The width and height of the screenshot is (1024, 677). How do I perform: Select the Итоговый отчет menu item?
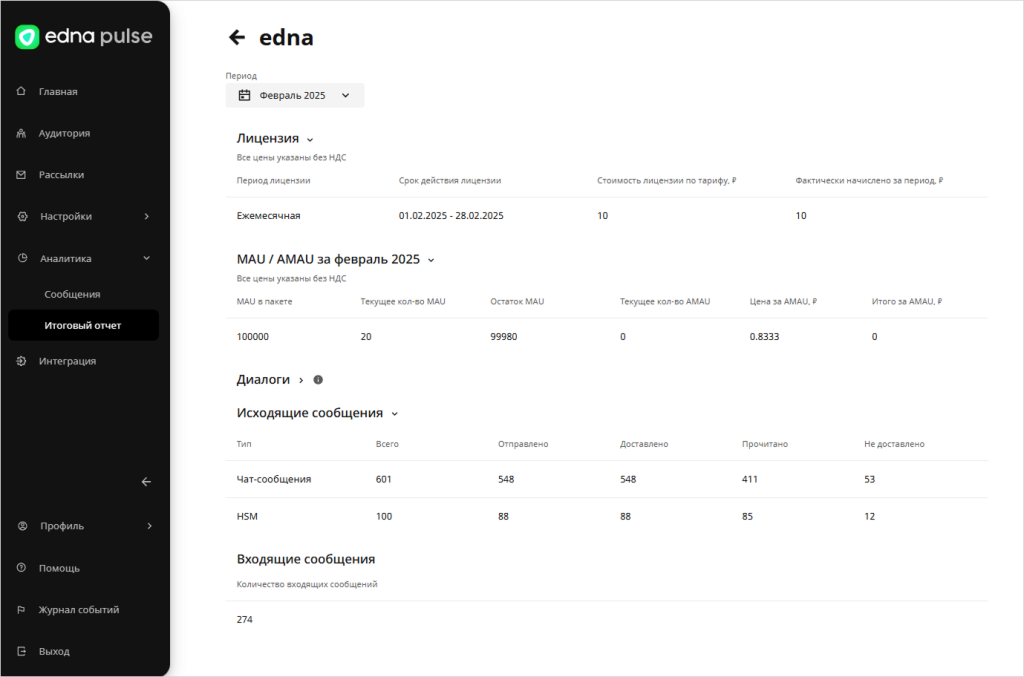(x=84, y=325)
